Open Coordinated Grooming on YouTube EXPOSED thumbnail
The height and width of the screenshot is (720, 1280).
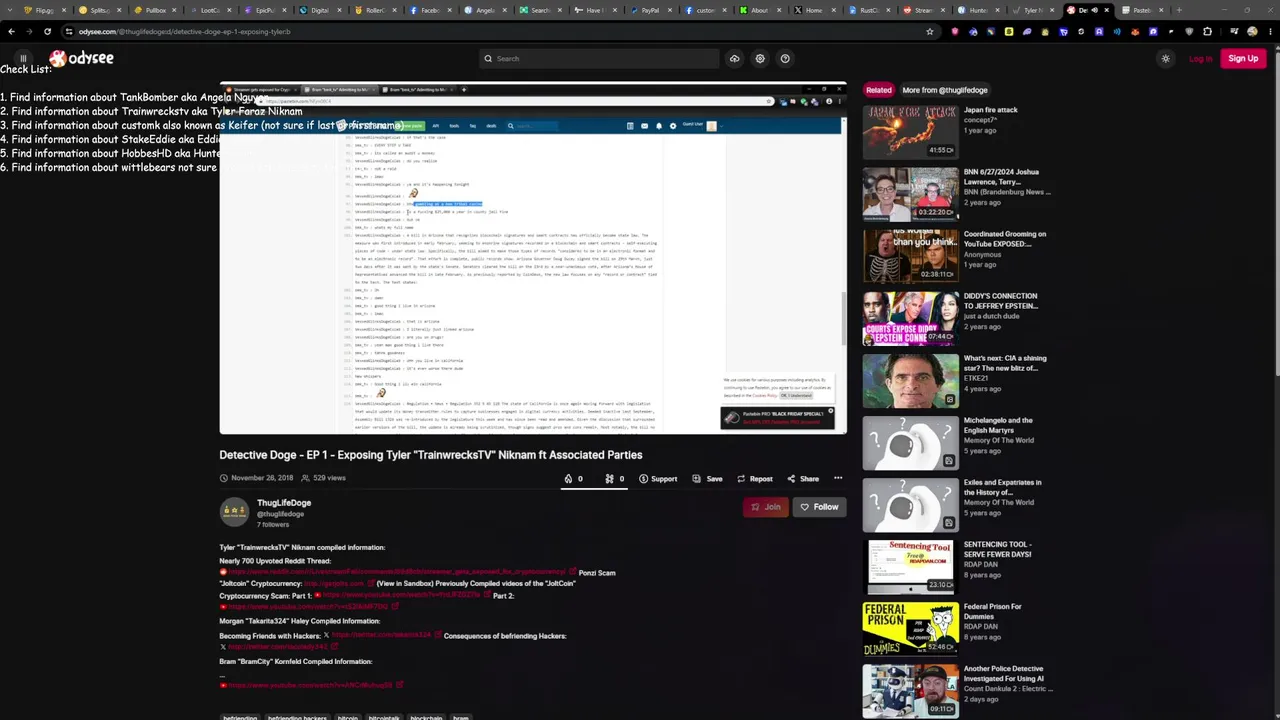(x=910, y=255)
